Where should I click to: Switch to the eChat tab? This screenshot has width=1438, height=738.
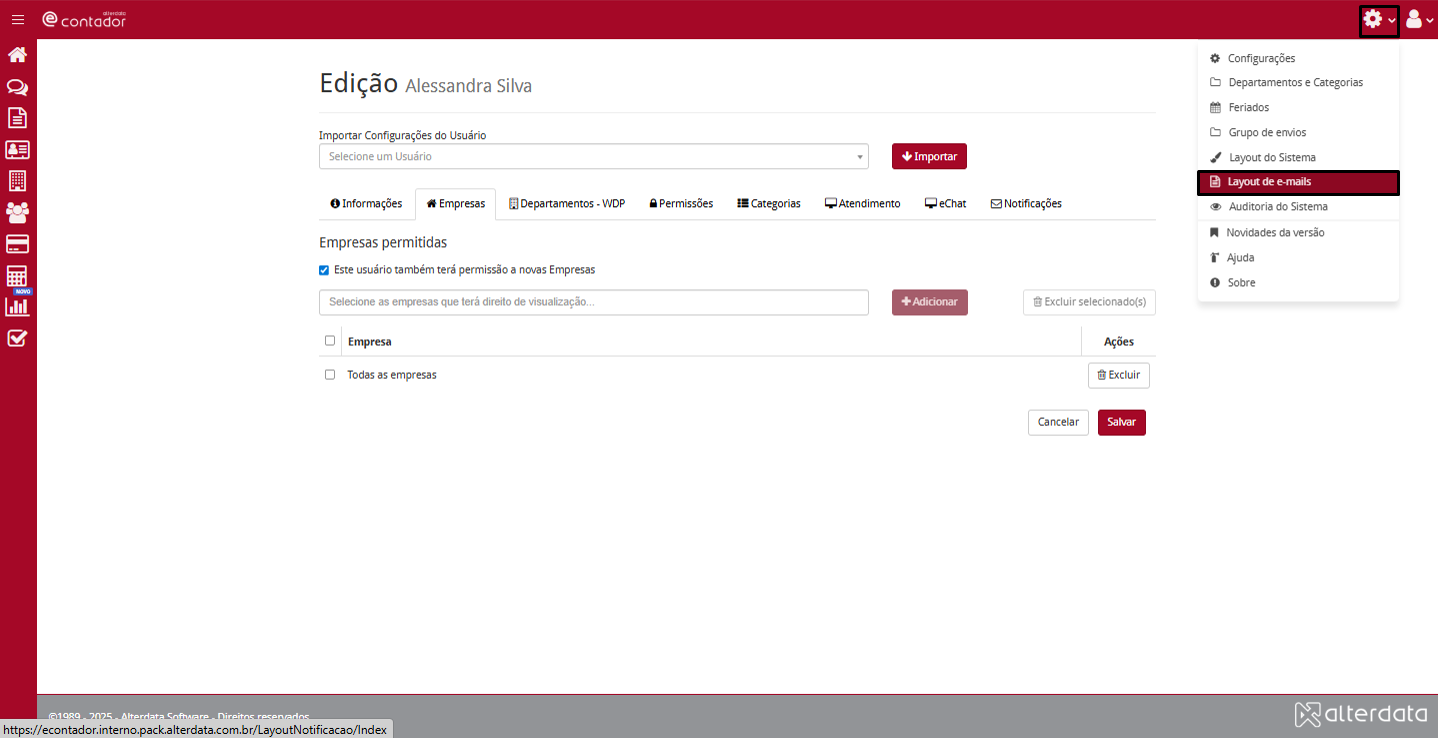946,203
